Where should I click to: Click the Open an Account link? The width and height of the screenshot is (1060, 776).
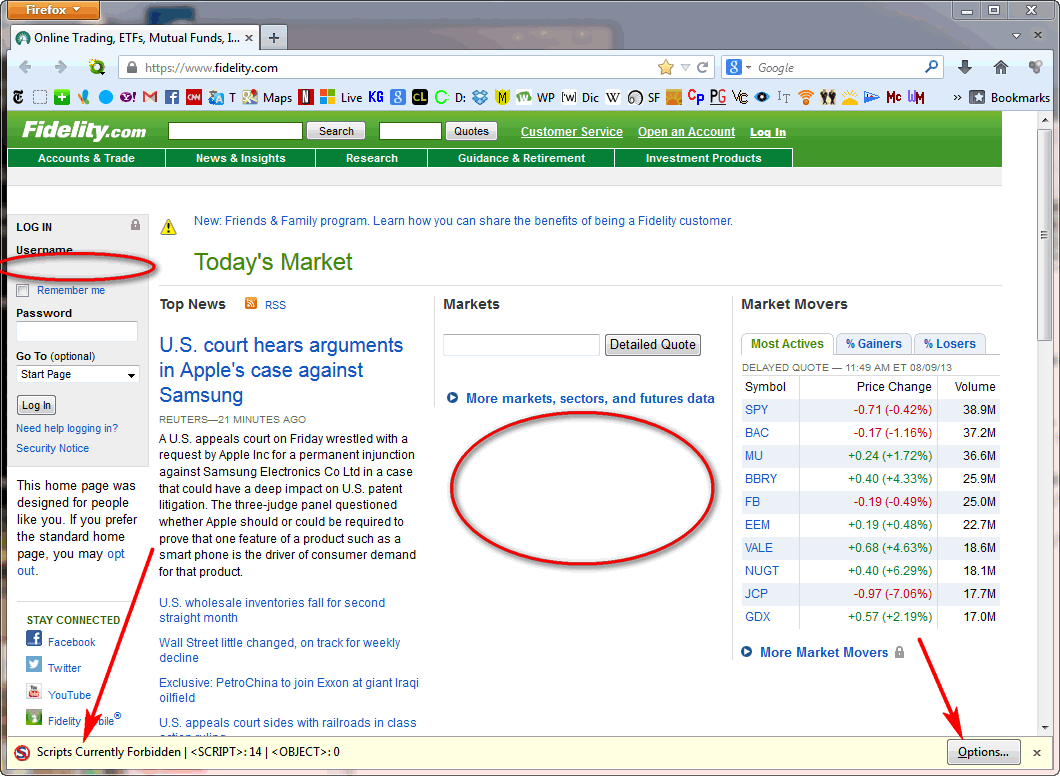pos(686,132)
